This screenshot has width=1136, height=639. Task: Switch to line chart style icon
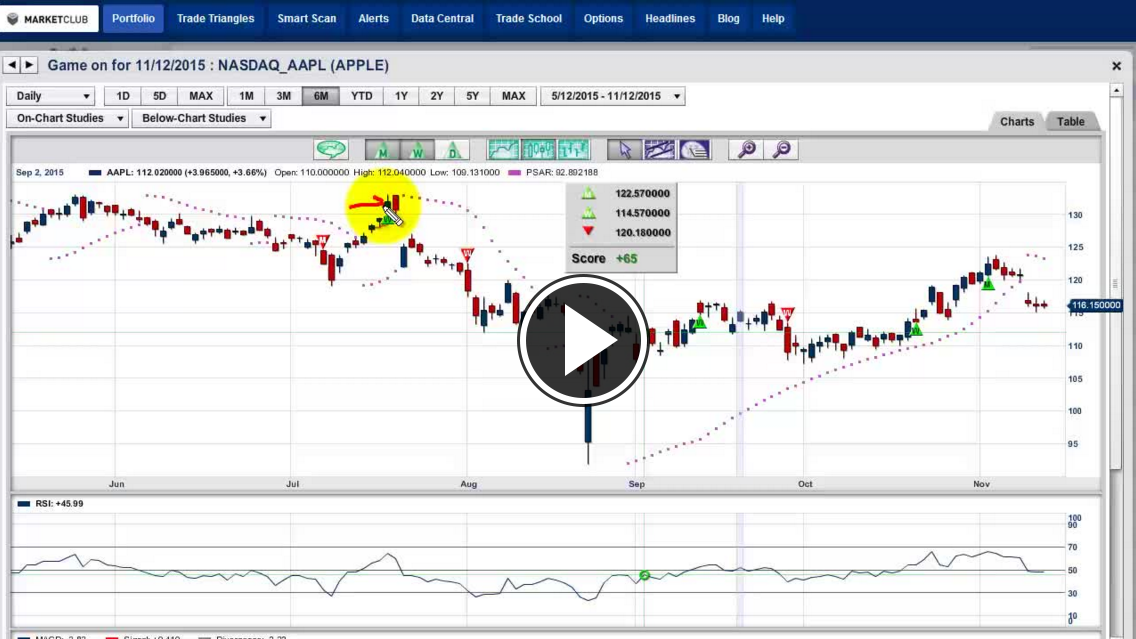point(503,150)
